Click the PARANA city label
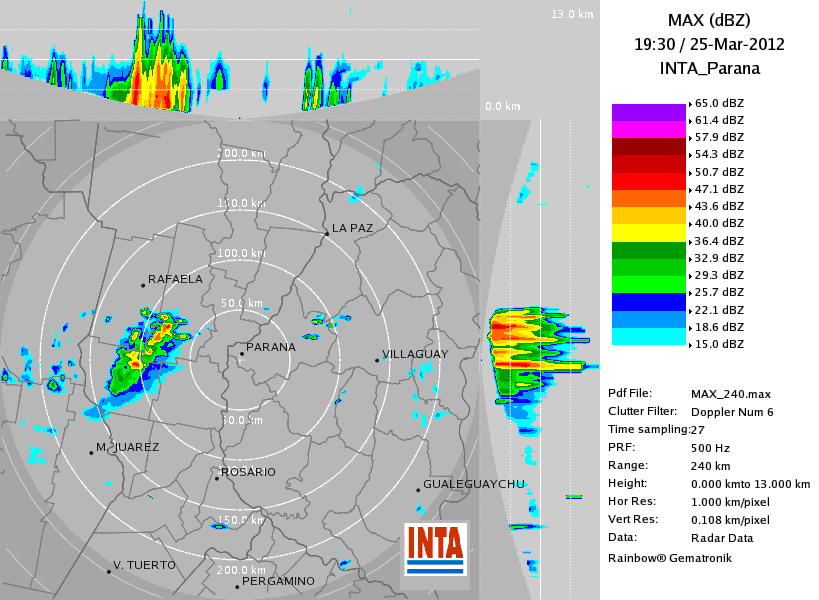Image resolution: width=819 pixels, height=600 pixels. (271, 347)
